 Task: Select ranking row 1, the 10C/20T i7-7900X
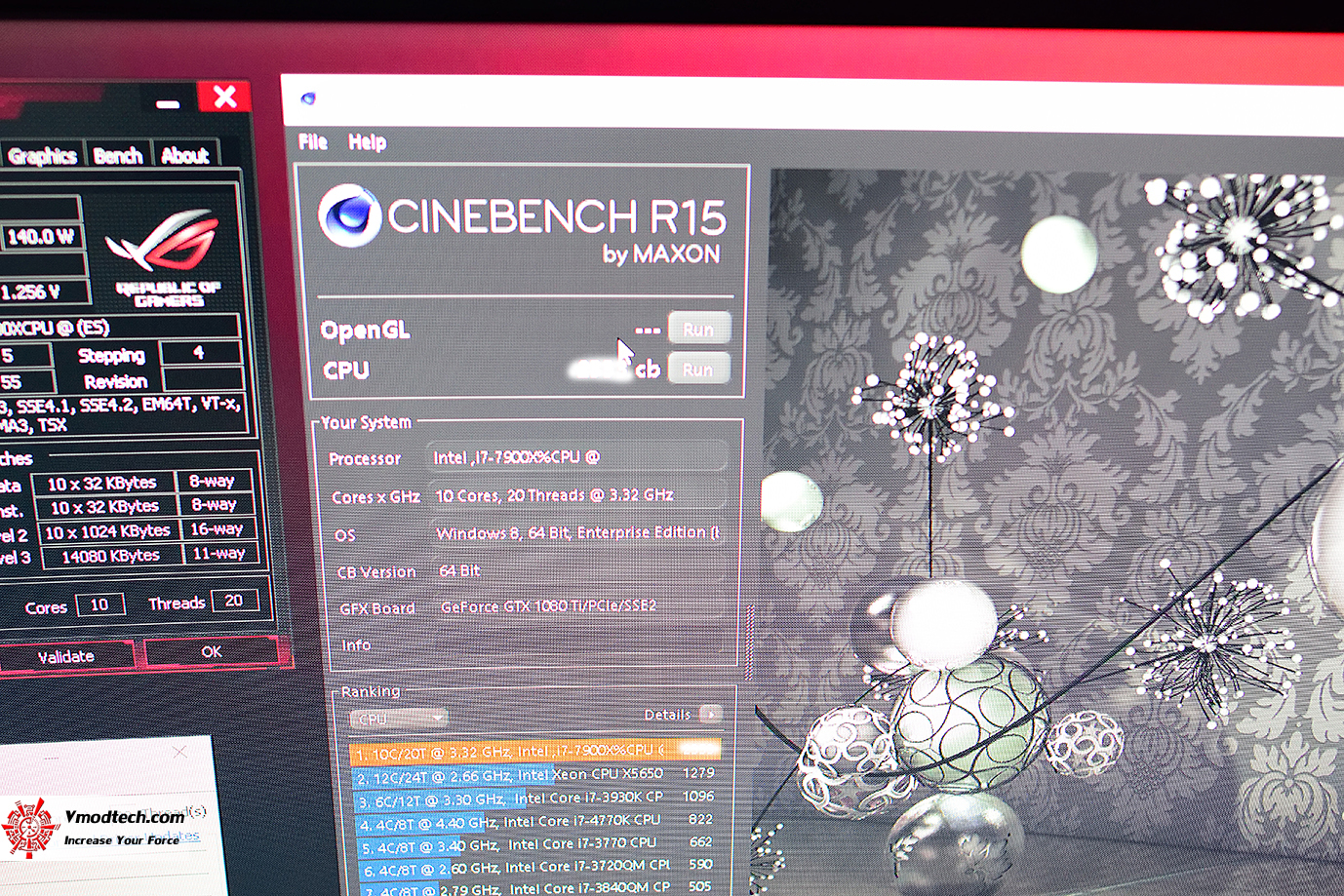click(x=534, y=751)
